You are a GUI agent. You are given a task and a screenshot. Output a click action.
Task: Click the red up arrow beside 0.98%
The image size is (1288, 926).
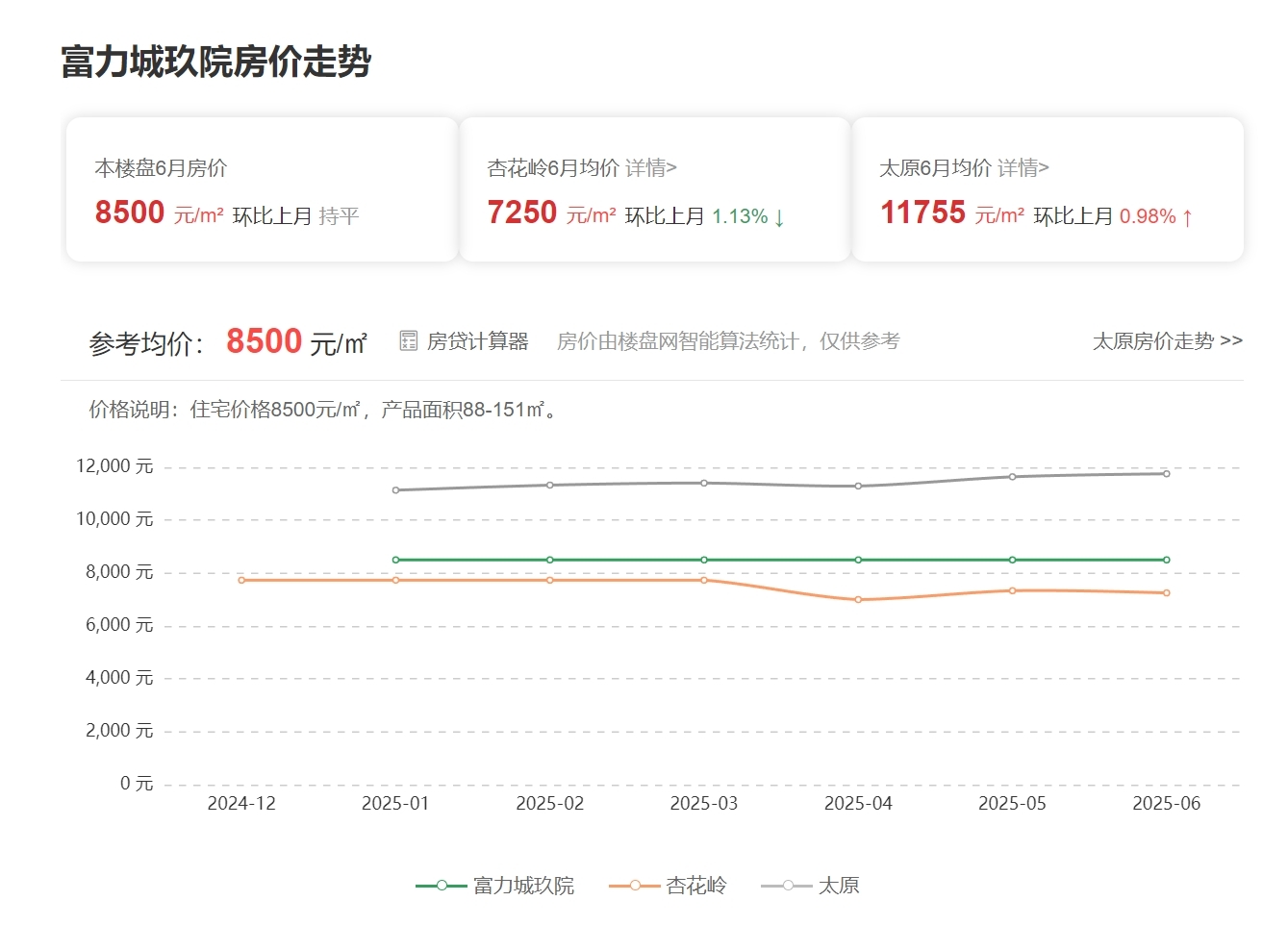(x=1185, y=216)
